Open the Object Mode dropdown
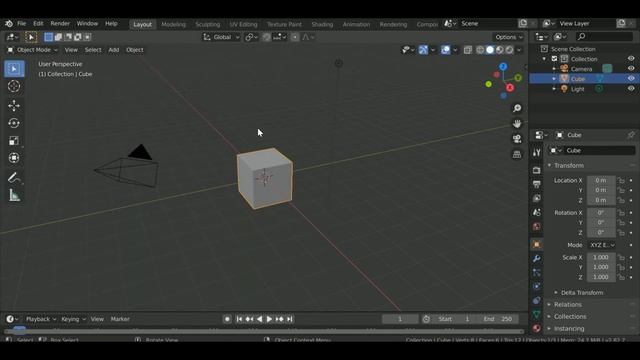Viewport: 640px width, 360px height. (33, 50)
